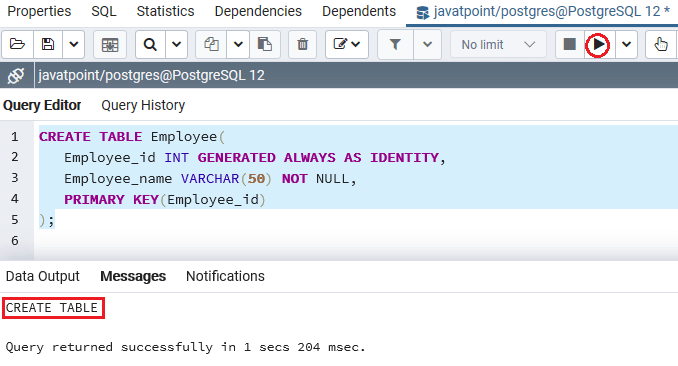This screenshot has height=366, width=678.
Task: Click the 'CREATE TABLE' message output text
Action: (52, 308)
